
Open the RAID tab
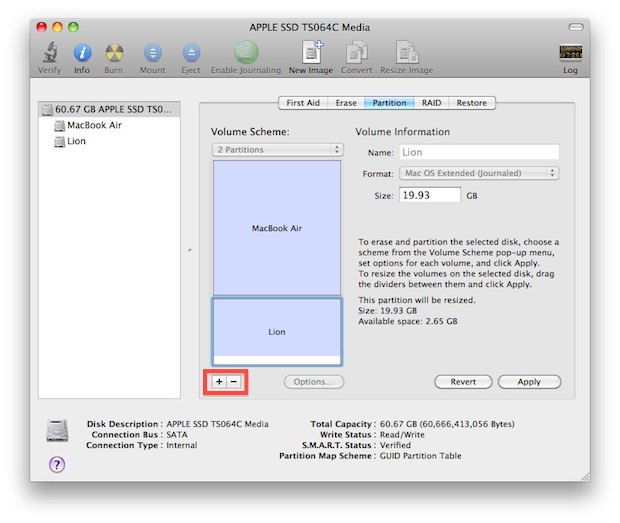[431, 103]
